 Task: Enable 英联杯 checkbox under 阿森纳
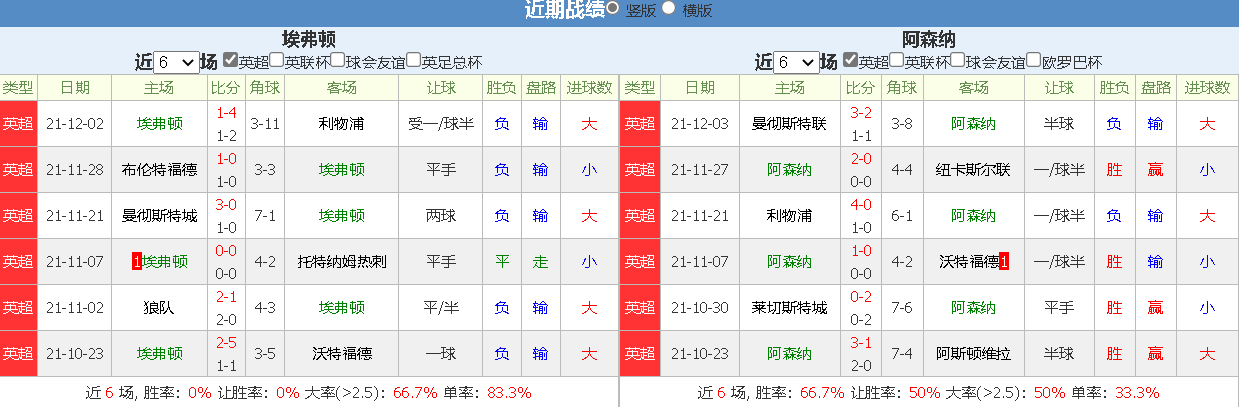tap(896, 60)
